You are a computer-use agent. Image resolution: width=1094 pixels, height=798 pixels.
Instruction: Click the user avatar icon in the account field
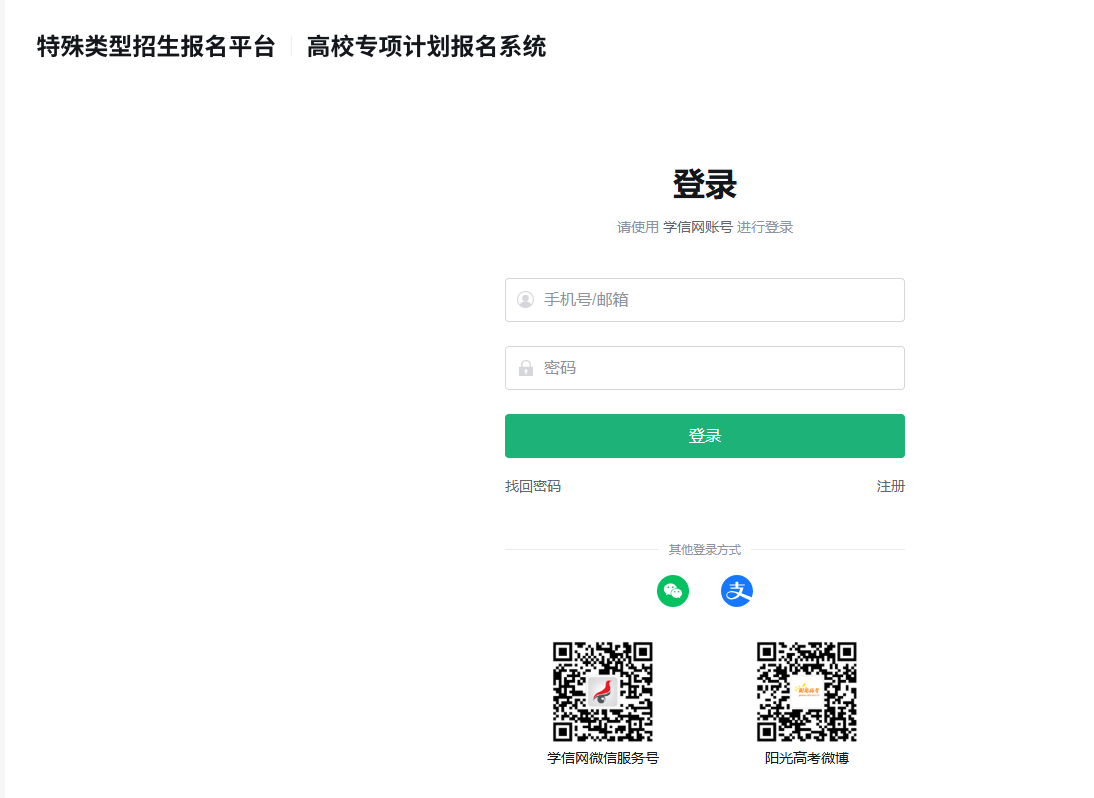[525, 300]
